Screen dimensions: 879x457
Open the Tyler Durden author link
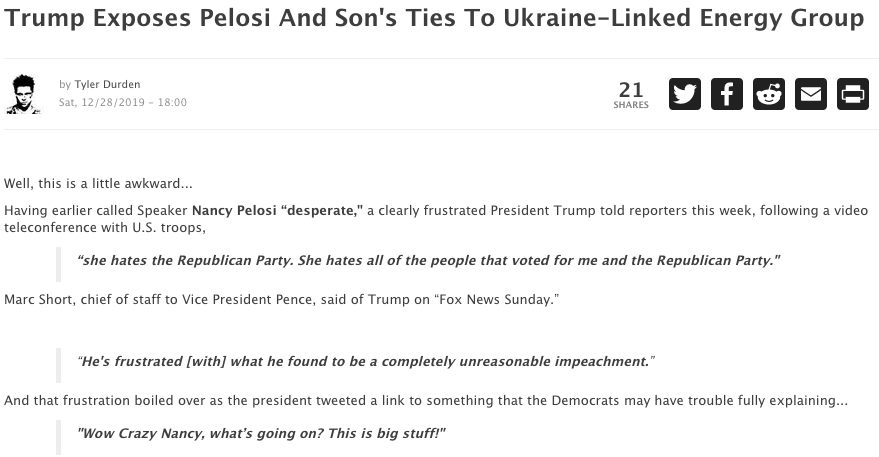pos(107,84)
